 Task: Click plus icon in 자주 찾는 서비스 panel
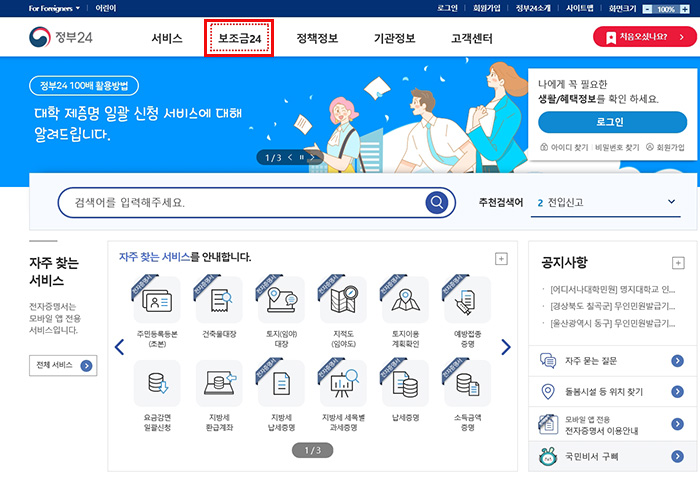[x=501, y=259]
